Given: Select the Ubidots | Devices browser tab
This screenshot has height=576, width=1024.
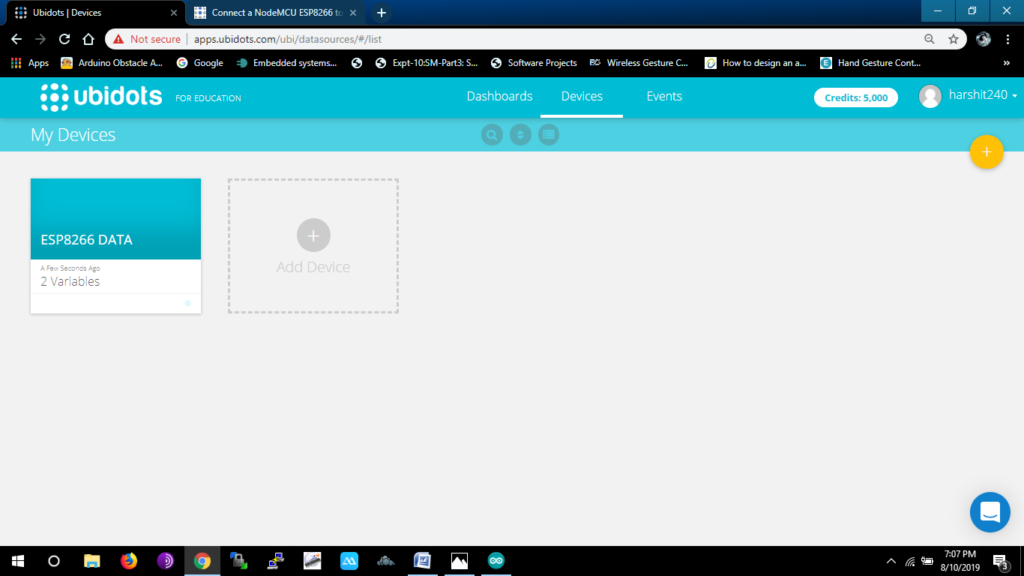Looking at the screenshot, I should click(95, 12).
